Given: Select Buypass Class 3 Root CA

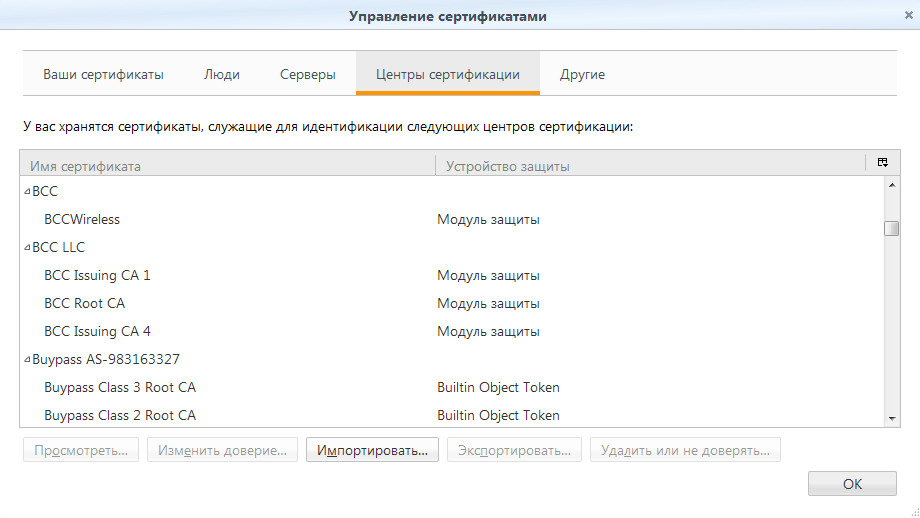Looking at the screenshot, I should pos(119,387).
